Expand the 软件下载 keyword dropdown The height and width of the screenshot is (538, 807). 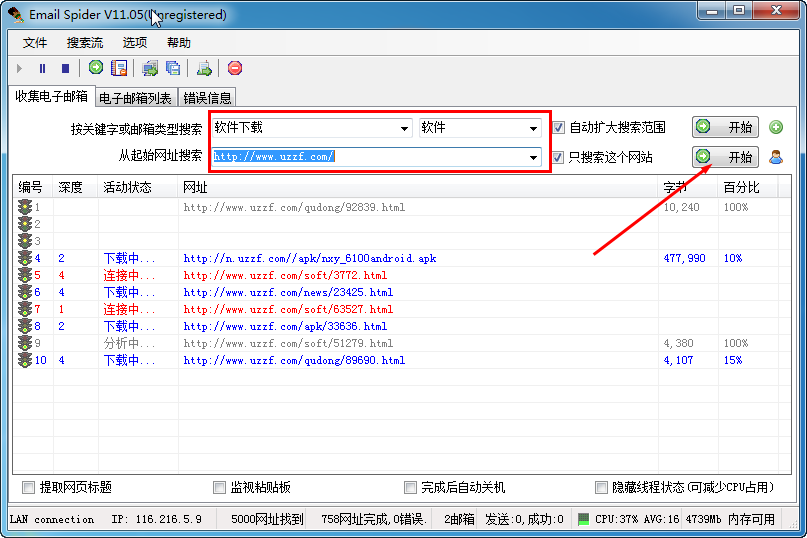click(405, 128)
